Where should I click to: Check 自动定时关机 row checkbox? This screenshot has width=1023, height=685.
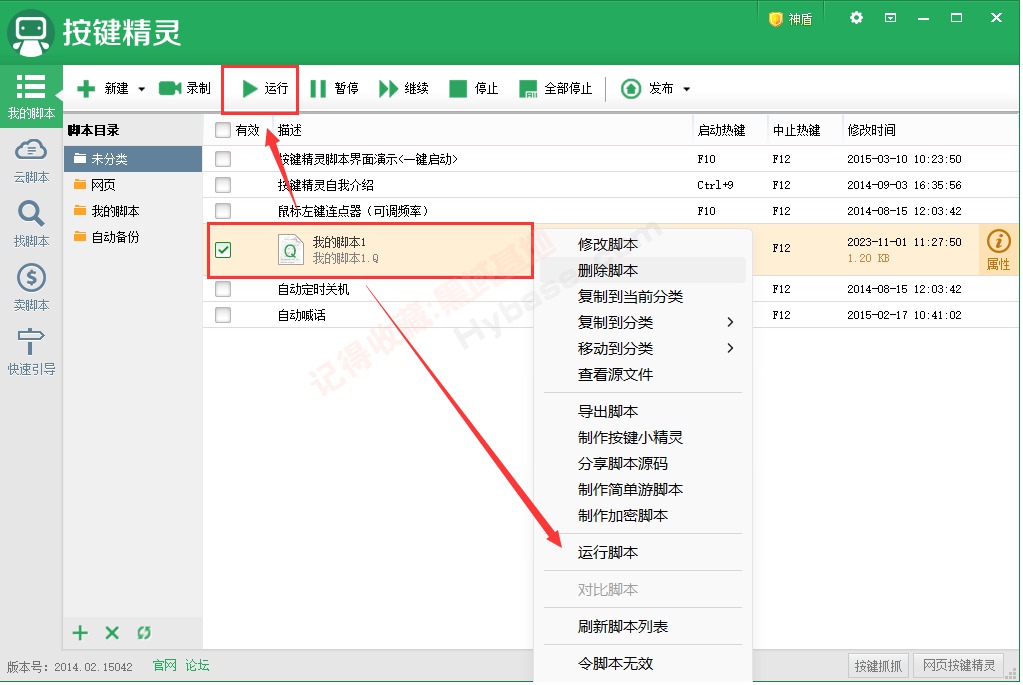[222, 288]
